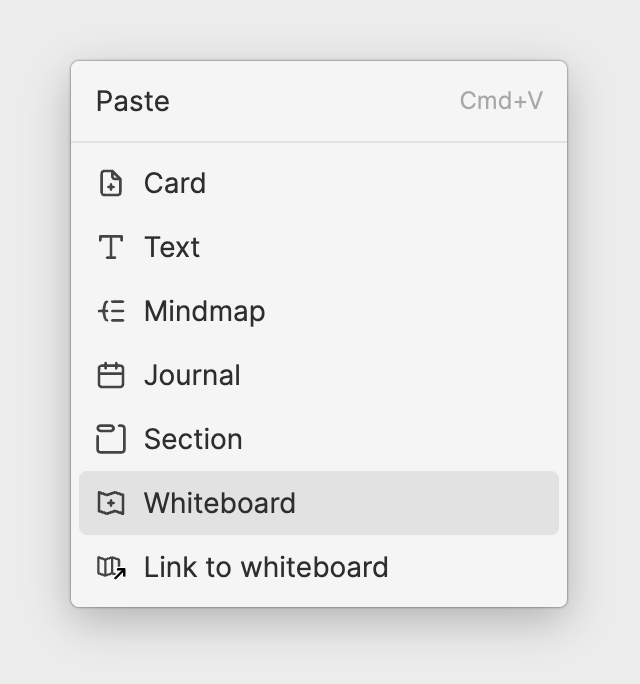Click the Cmd+V shortcut hint
The image size is (640, 684).
click(501, 101)
